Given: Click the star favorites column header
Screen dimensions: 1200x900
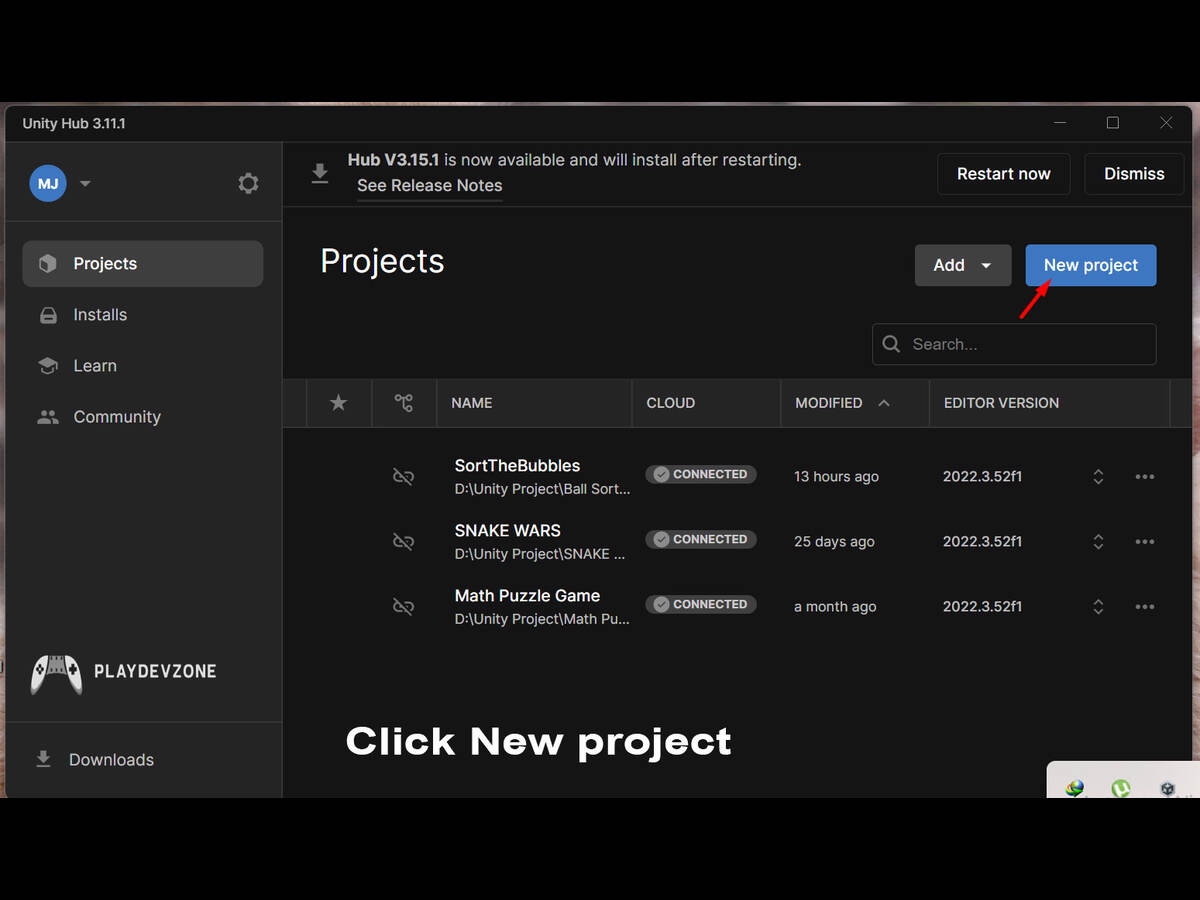Looking at the screenshot, I should click(x=339, y=403).
